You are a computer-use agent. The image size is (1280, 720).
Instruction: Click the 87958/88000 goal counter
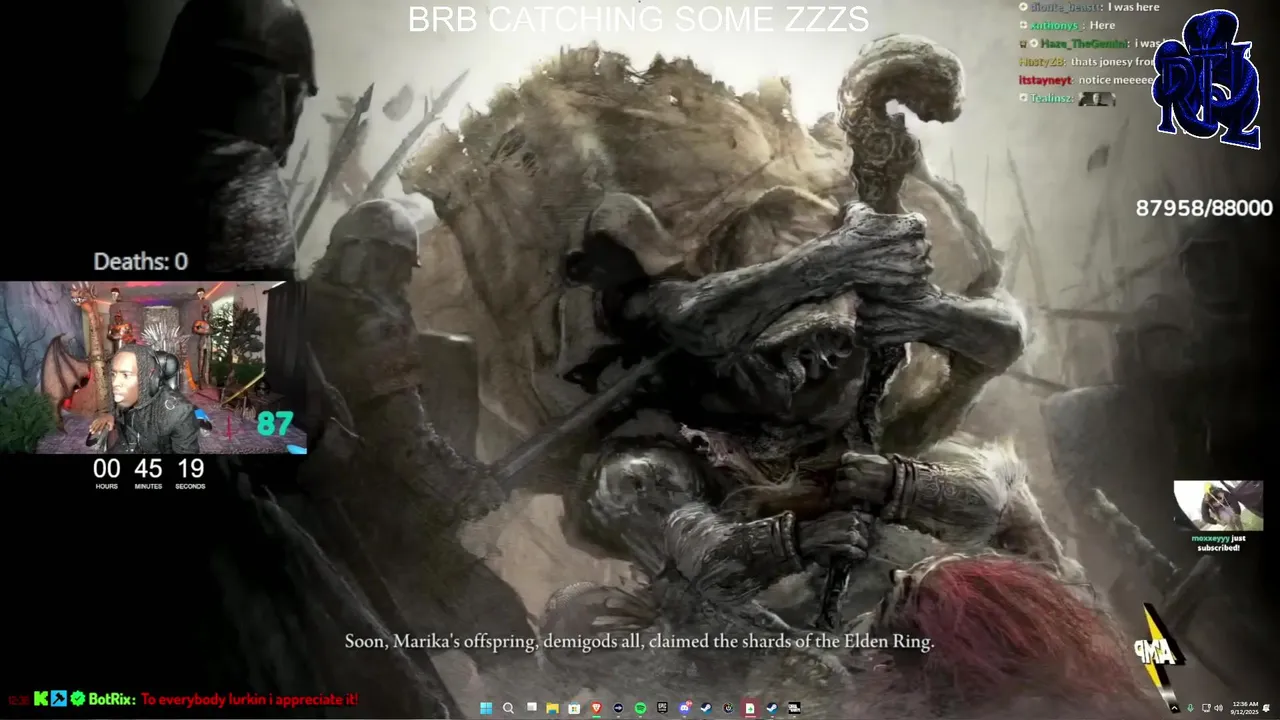pos(1204,208)
